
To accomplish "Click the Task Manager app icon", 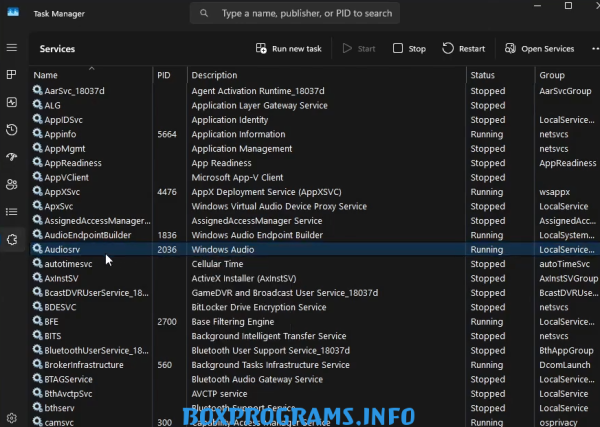I will click(13, 12).
